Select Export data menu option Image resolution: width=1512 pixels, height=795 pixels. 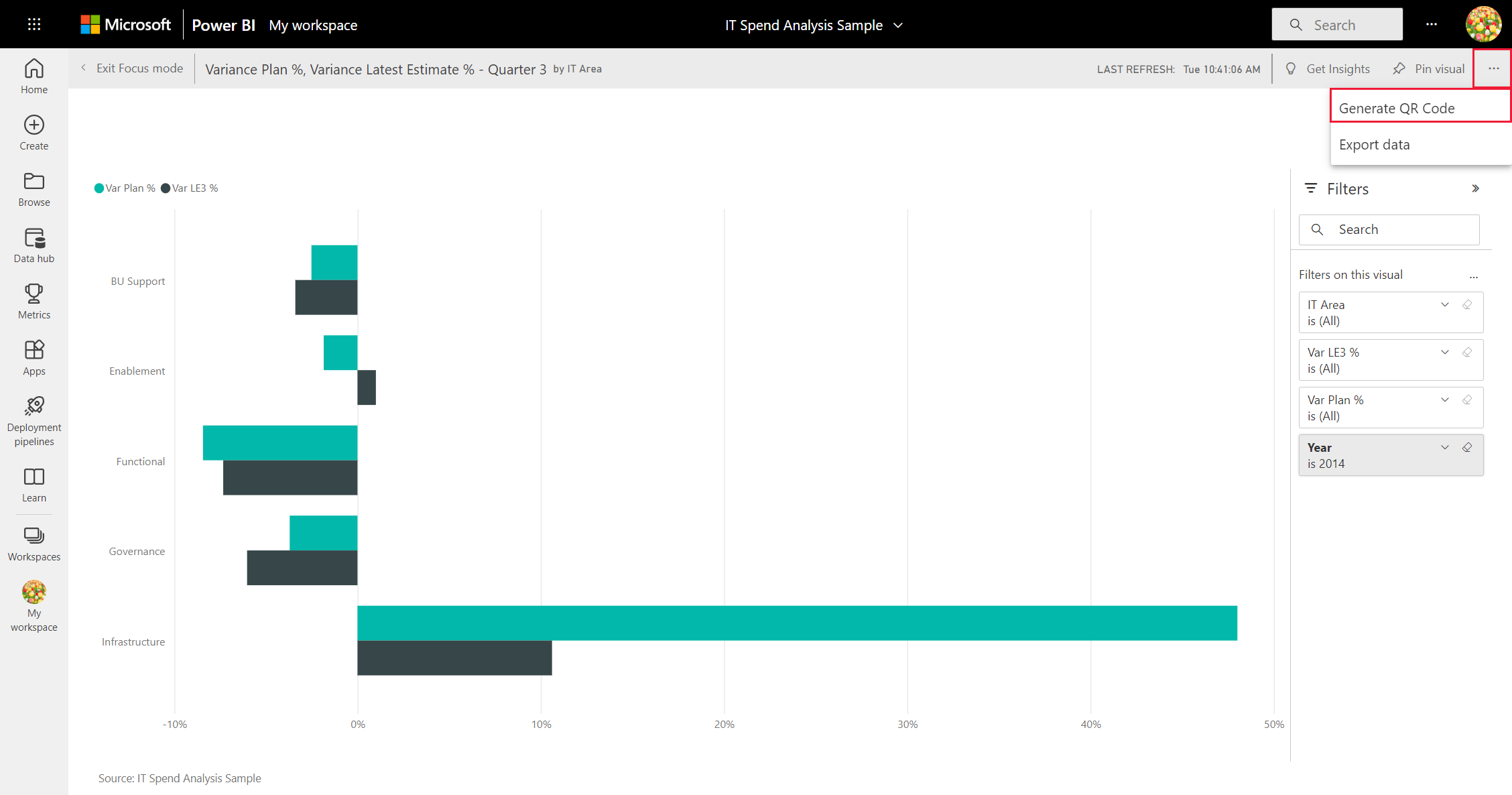(1375, 144)
